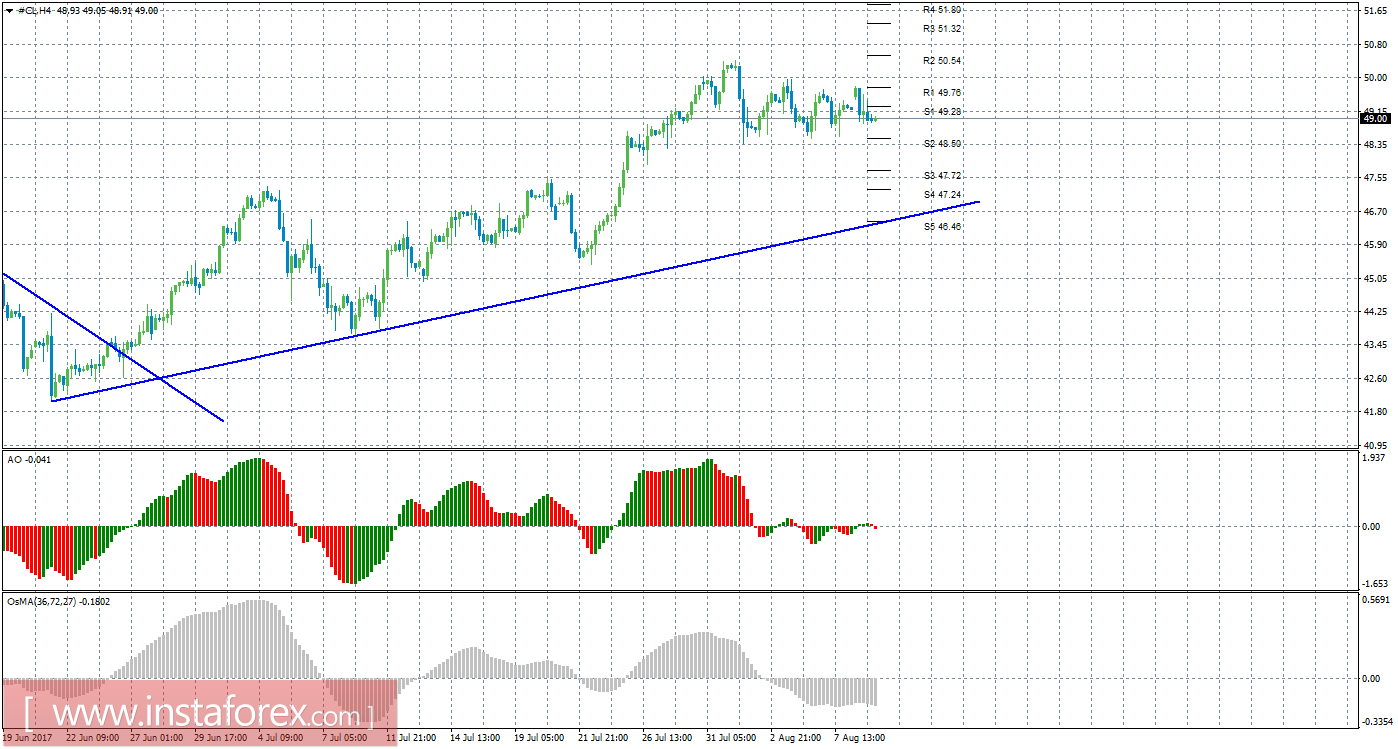Select the long ascending blue trendline
This screenshot has width=1398, height=749.
pos(515,302)
